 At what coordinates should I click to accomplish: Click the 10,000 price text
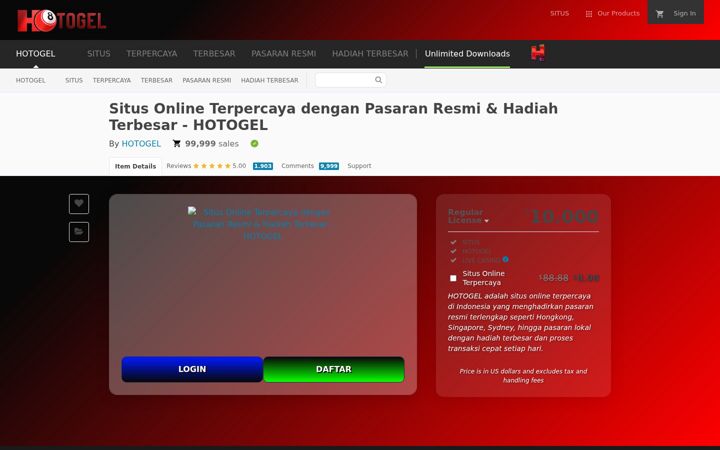564,217
